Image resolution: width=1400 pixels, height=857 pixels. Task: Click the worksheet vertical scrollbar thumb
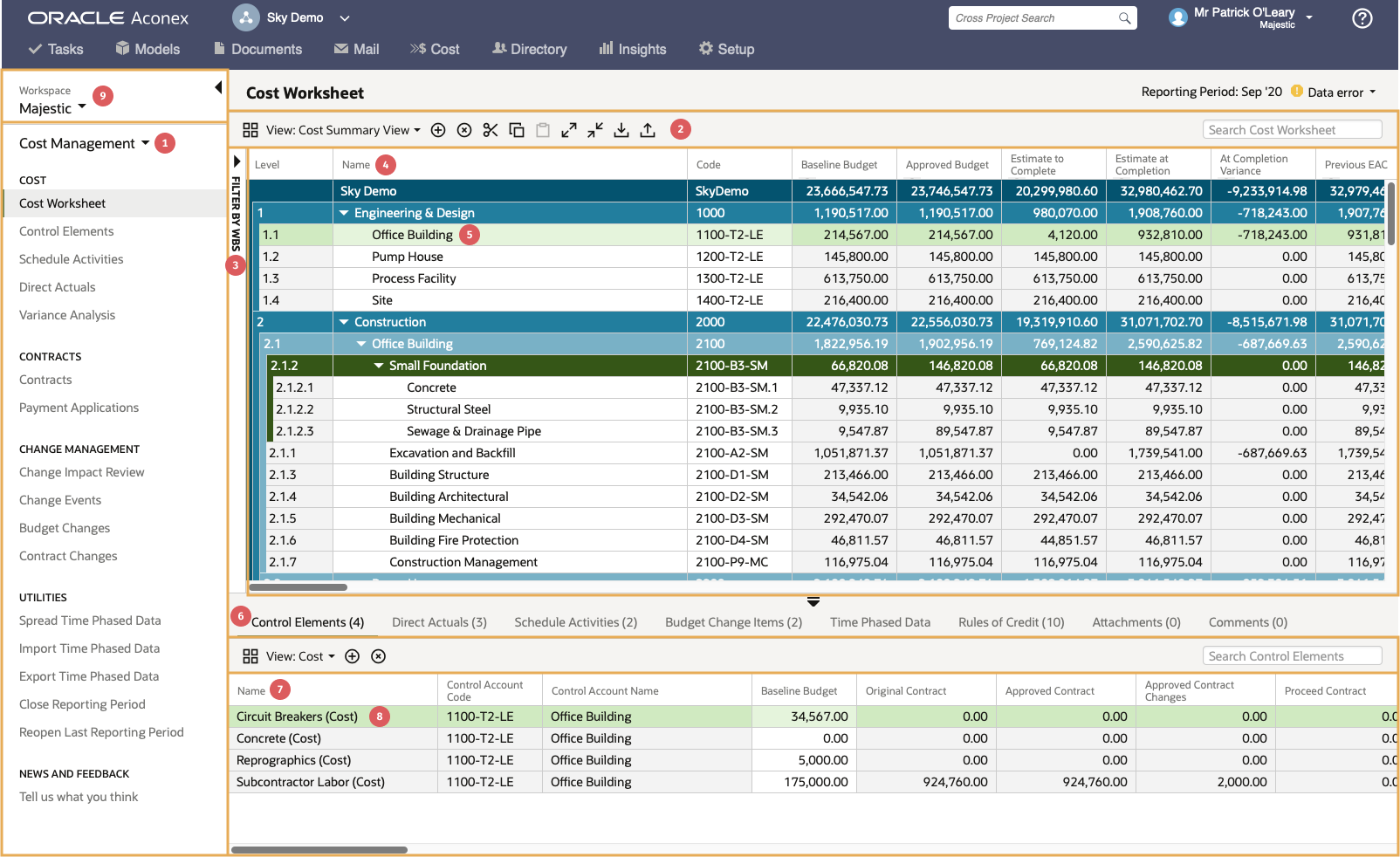point(1391,214)
